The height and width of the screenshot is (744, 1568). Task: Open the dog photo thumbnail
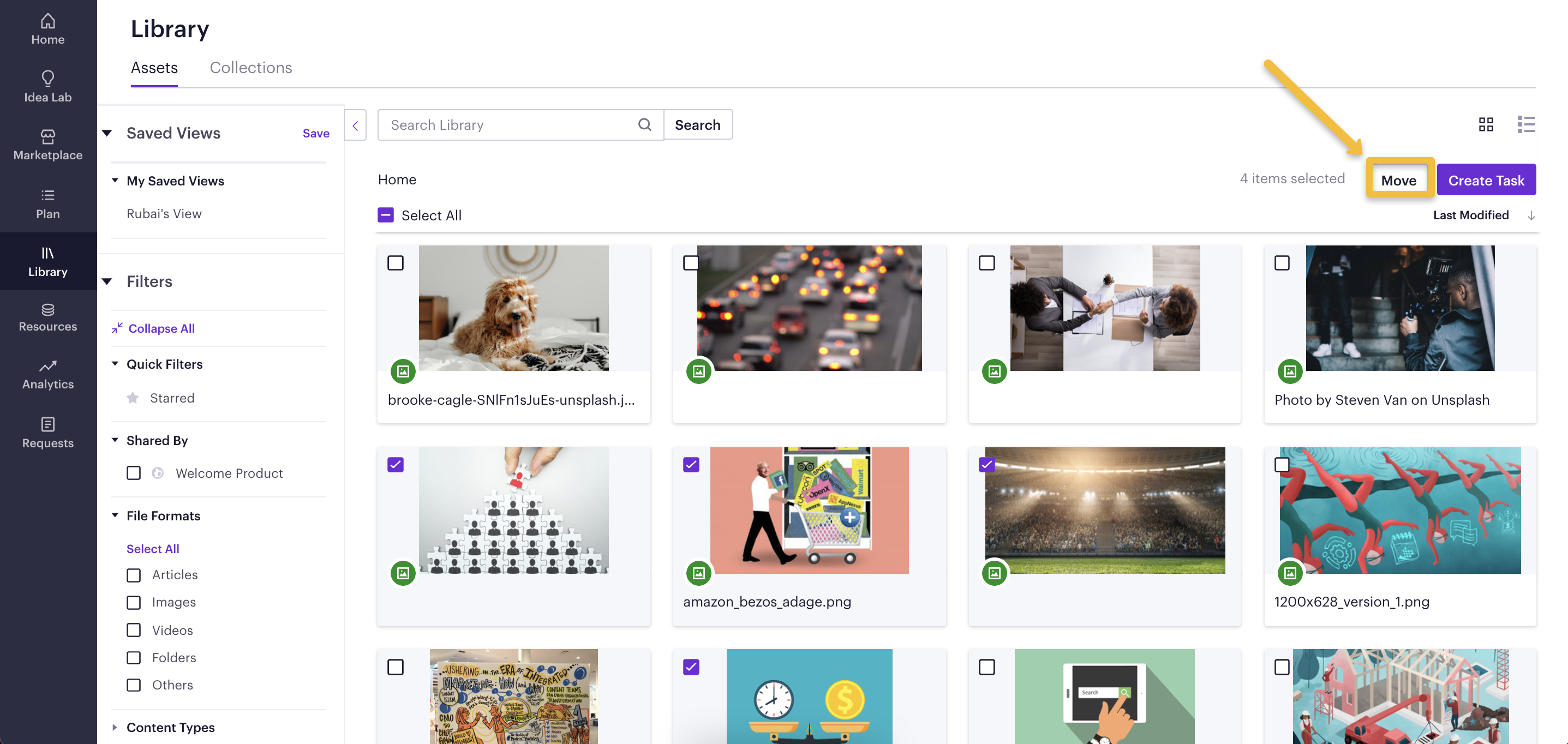click(513, 308)
